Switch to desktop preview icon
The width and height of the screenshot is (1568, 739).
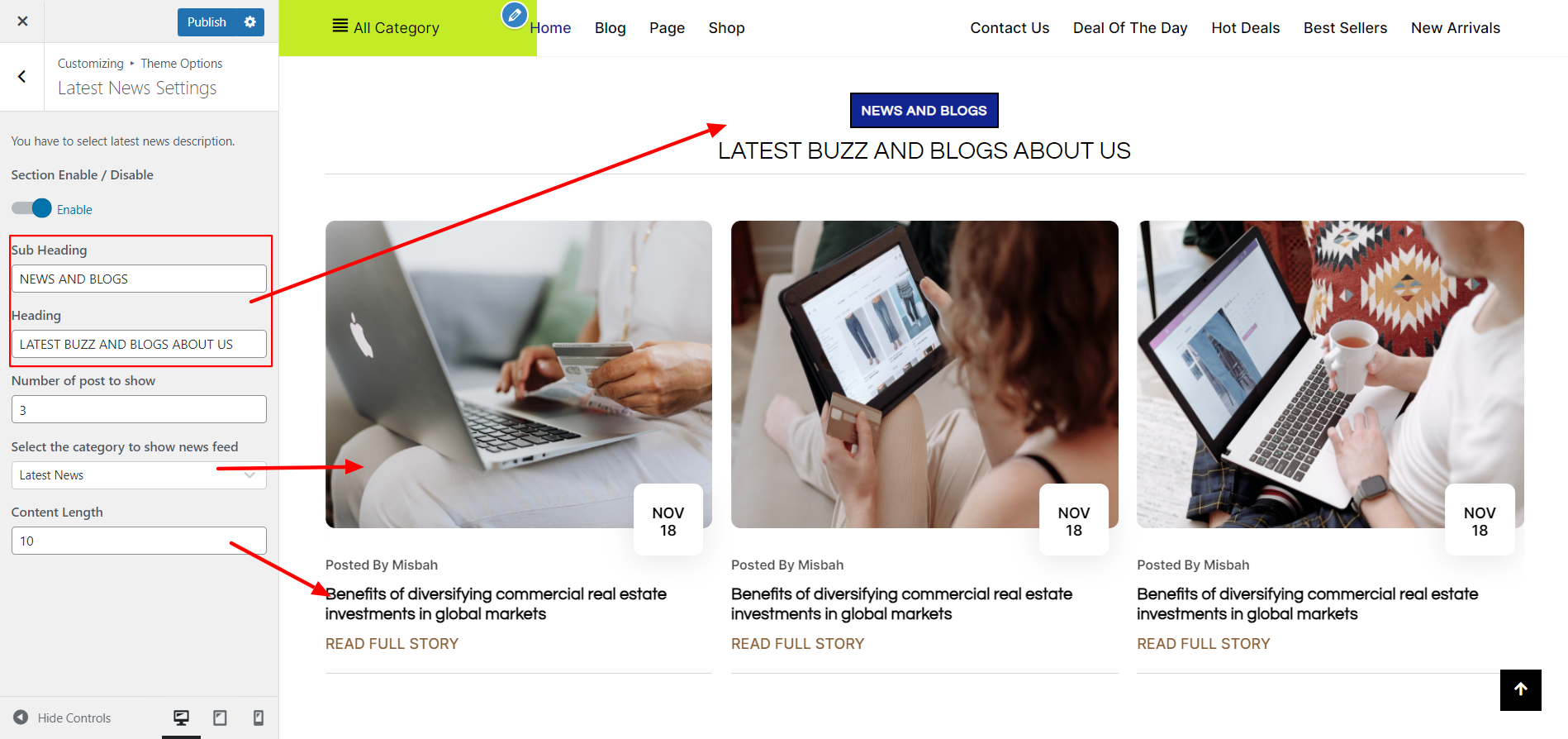pyautogui.click(x=181, y=718)
